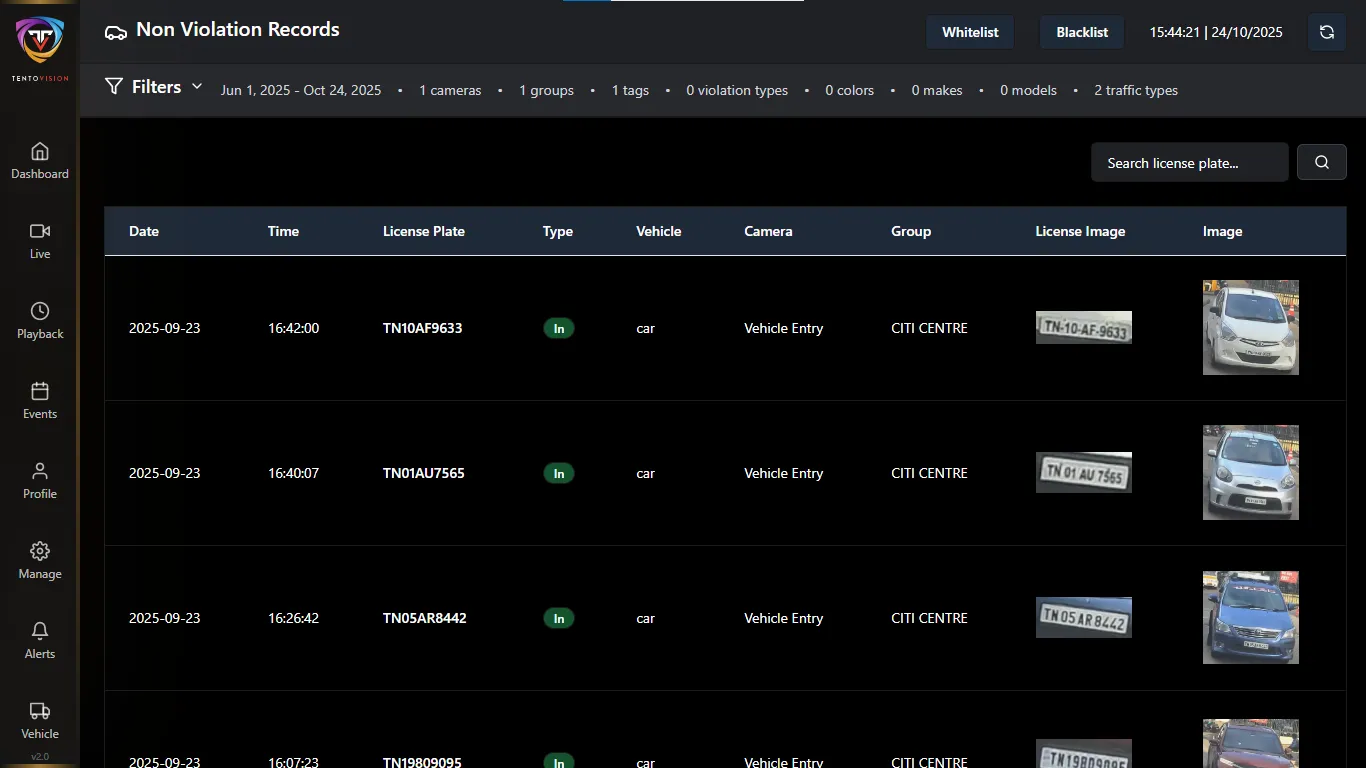Viewport: 1366px width, 768px height.
Task: Open the Profile person icon
Action: (40, 472)
